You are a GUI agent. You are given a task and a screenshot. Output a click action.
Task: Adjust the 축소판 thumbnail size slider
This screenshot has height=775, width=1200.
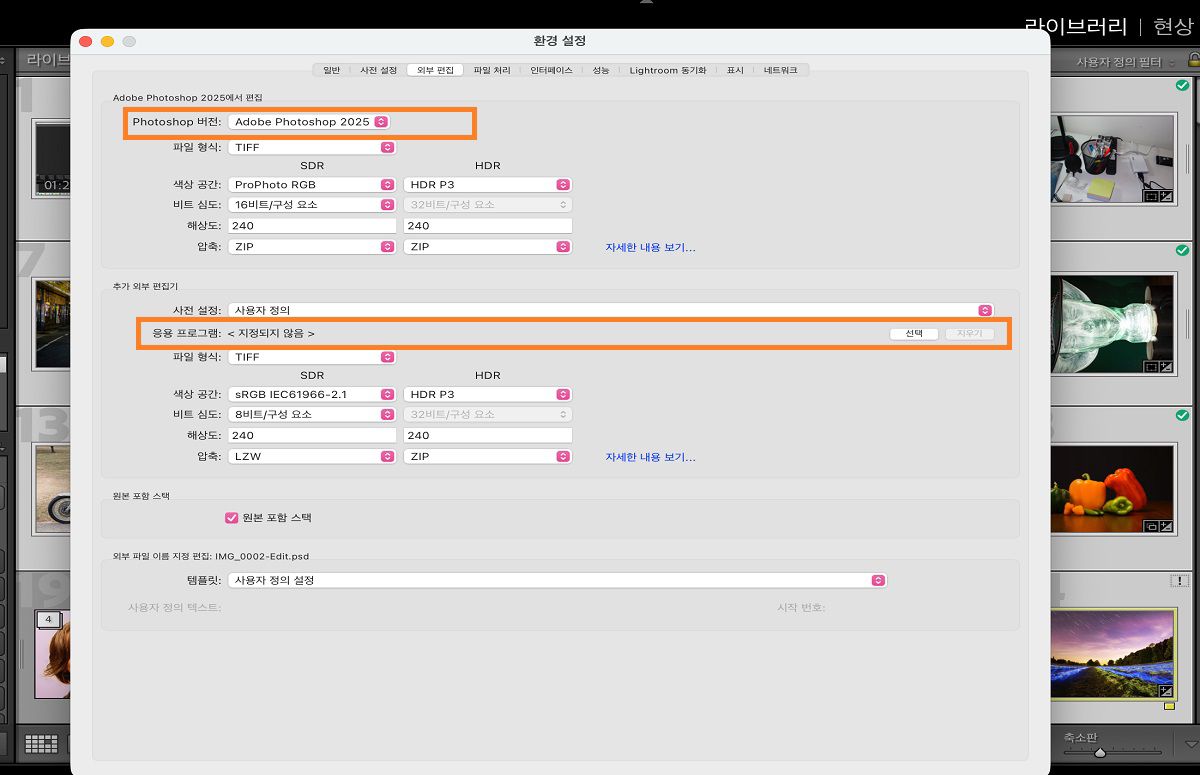click(x=1099, y=751)
